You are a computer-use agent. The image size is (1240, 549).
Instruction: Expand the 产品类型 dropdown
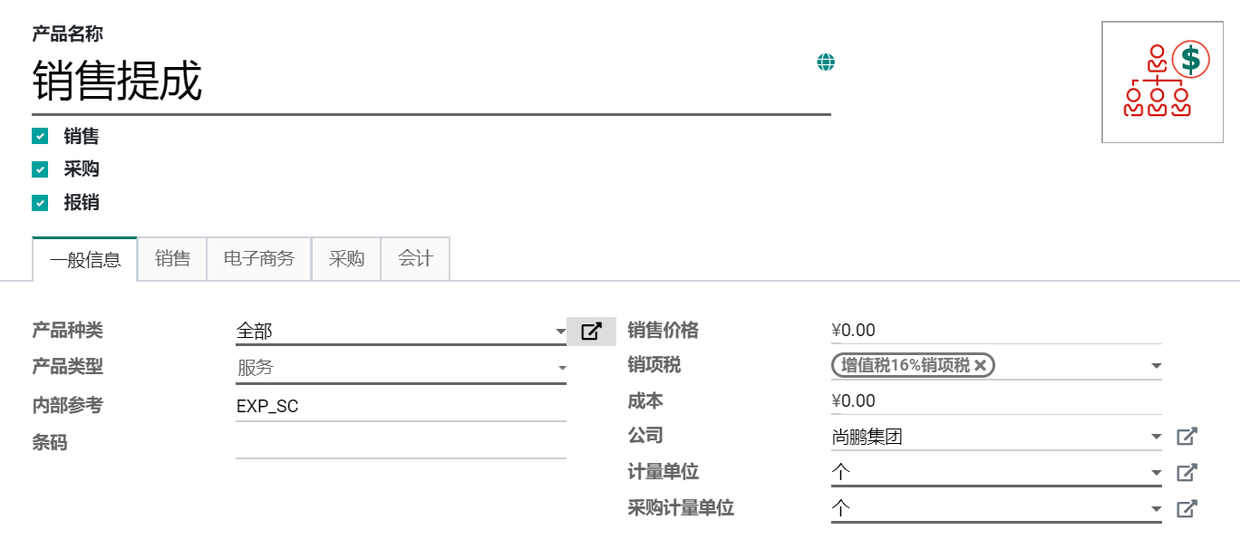tap(560, 368)
